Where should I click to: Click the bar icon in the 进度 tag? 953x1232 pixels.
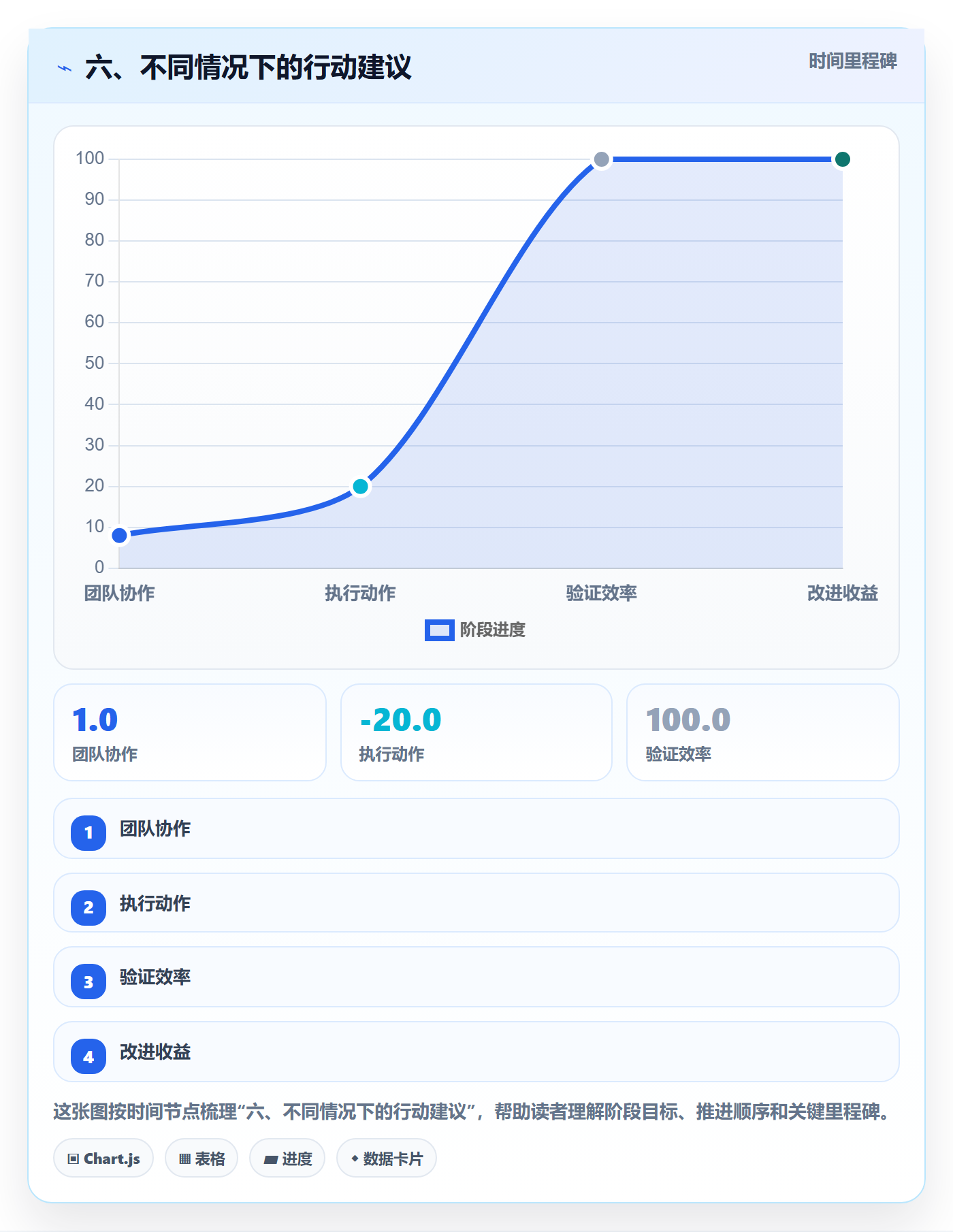point(270,1159)
